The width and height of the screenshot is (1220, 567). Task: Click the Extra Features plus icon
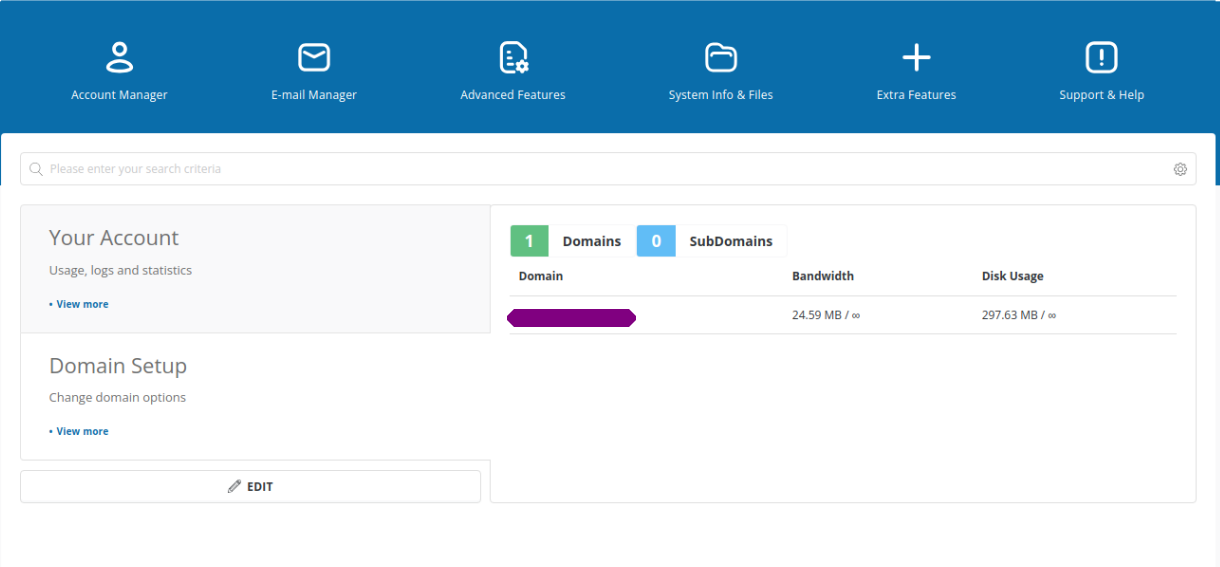916,58
